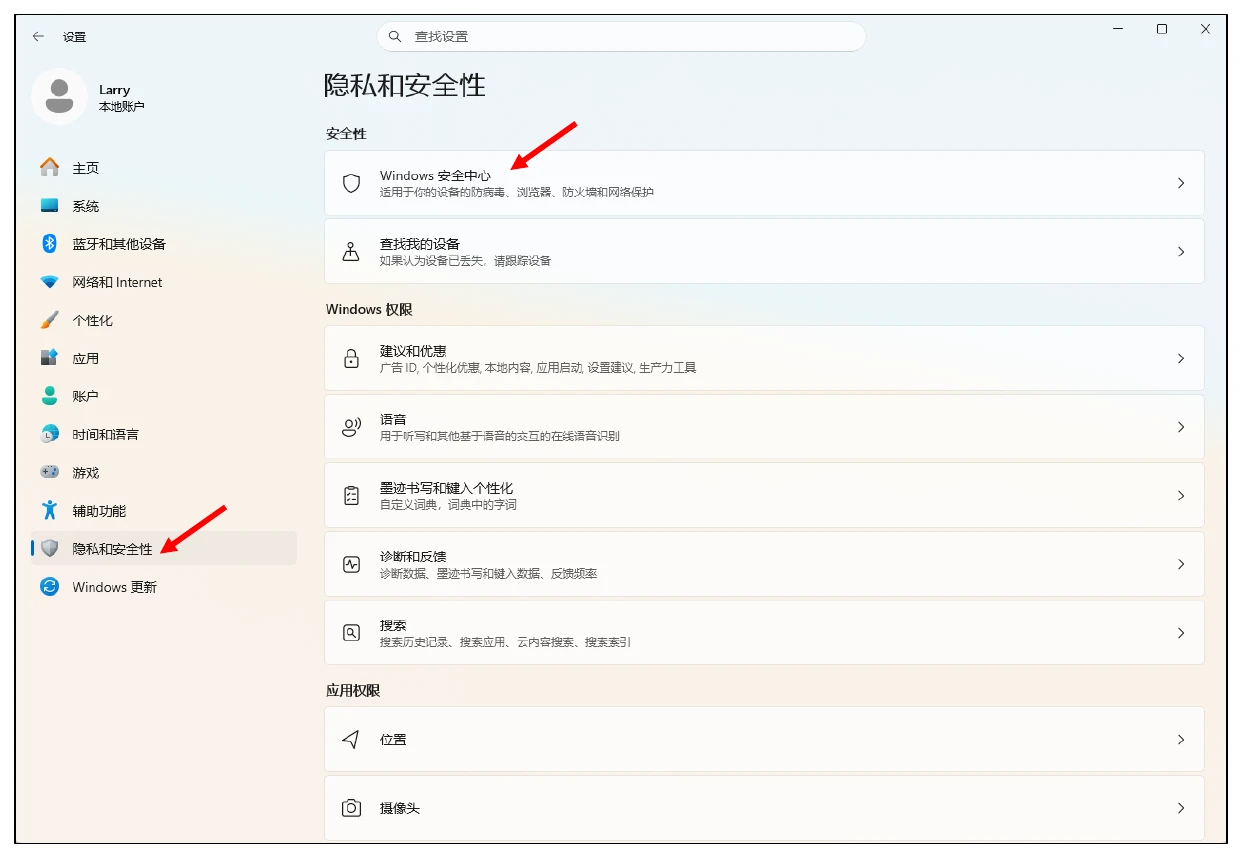1242x858 pixels.
Task: Select 个性化 category
Action: coord(164,320)
